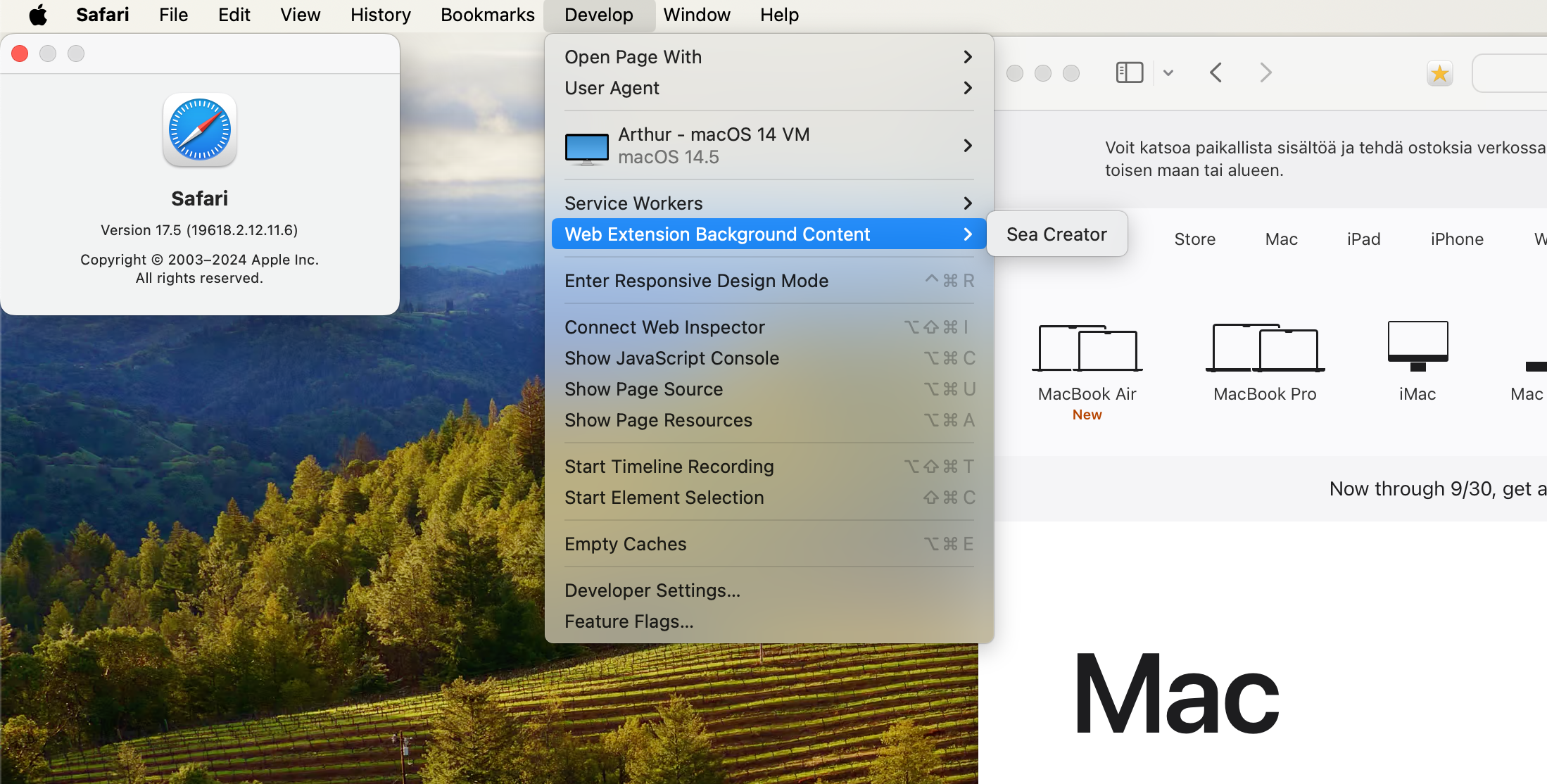This screenshot has height=784, width=1547.
Task: Click the iMac product icon
Action: pos(1417,346)
